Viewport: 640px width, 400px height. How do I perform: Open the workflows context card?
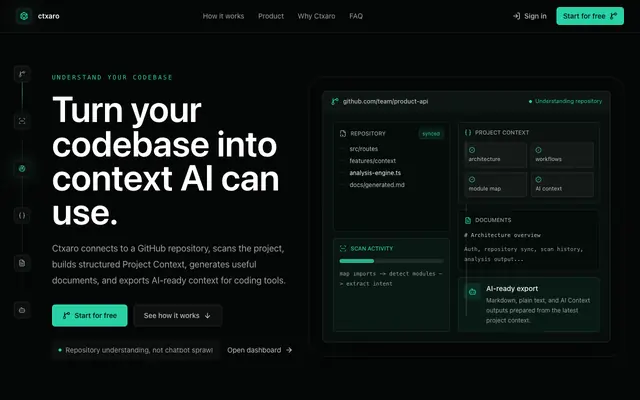pos(562,155)
